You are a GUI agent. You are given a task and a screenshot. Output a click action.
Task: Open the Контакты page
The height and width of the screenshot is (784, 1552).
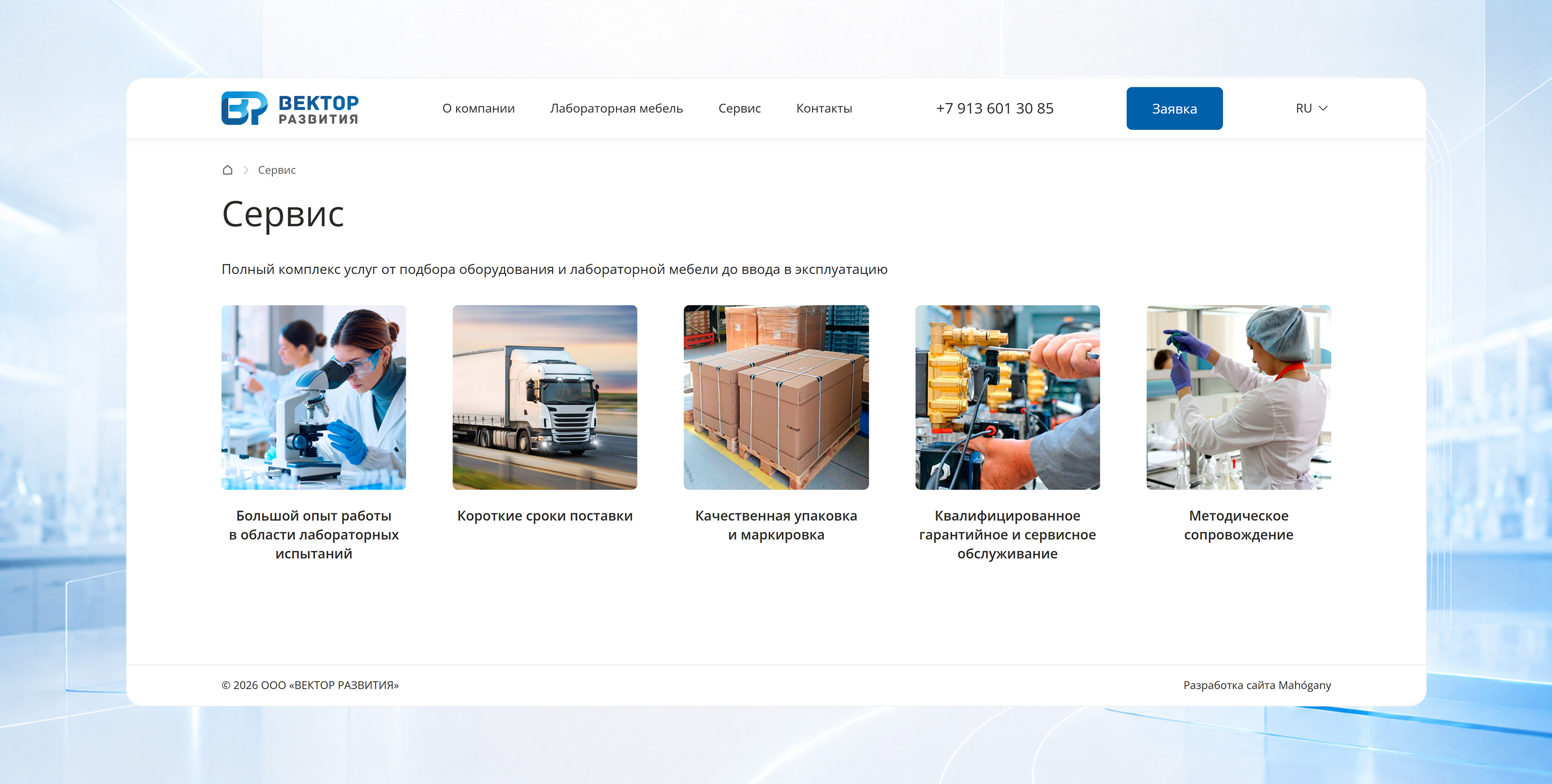pos(824,108)
